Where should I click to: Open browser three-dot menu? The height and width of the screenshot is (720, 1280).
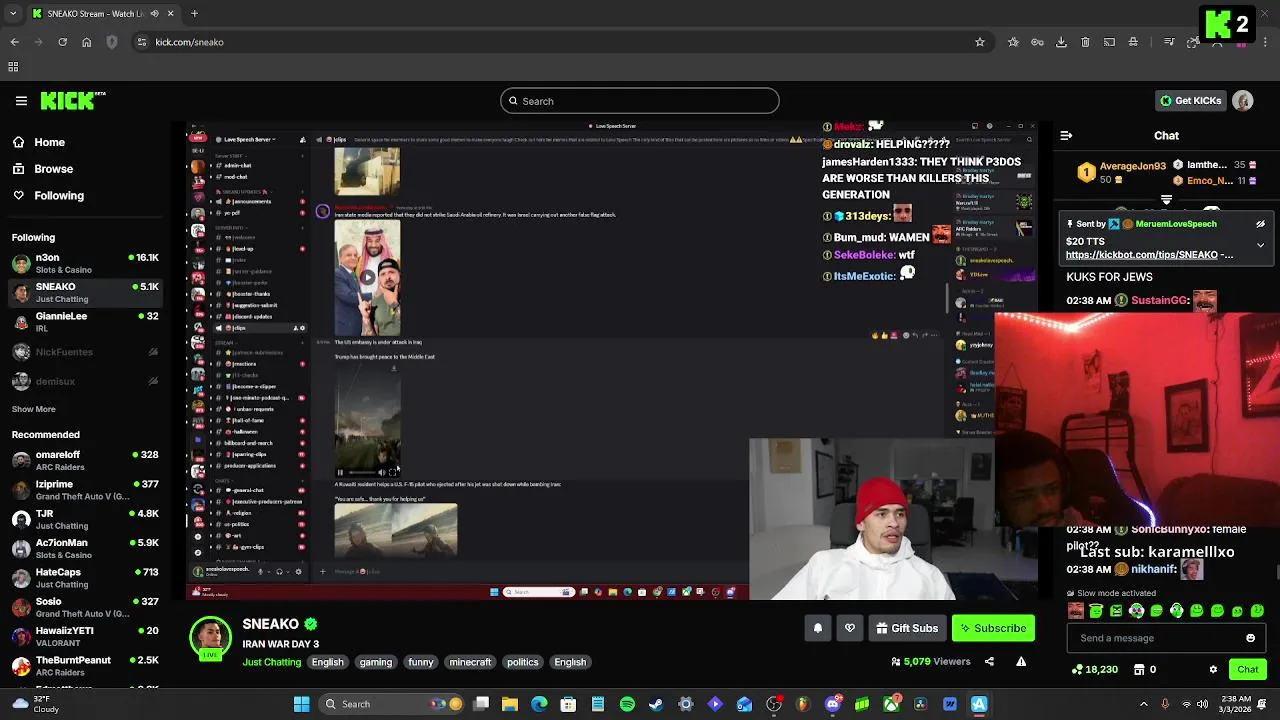point(1265,42)
